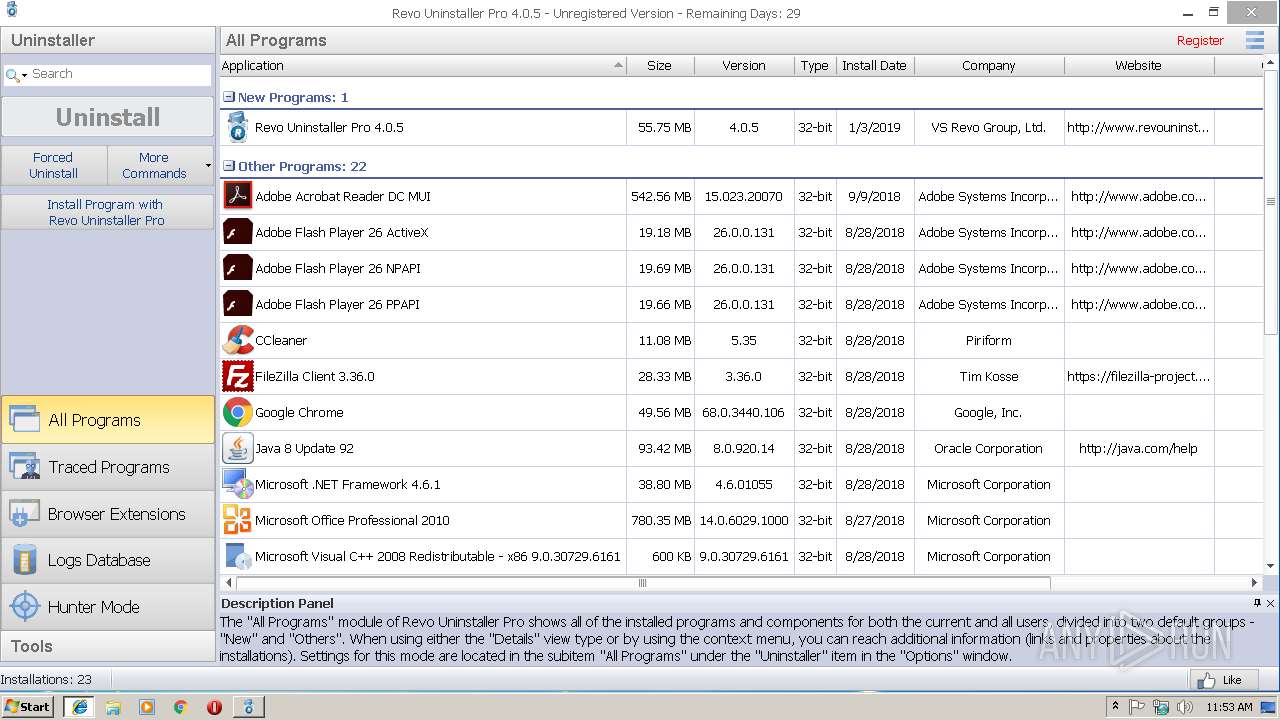
Task: Open Windows Explorer folder in taskbar
Action: 113,707
